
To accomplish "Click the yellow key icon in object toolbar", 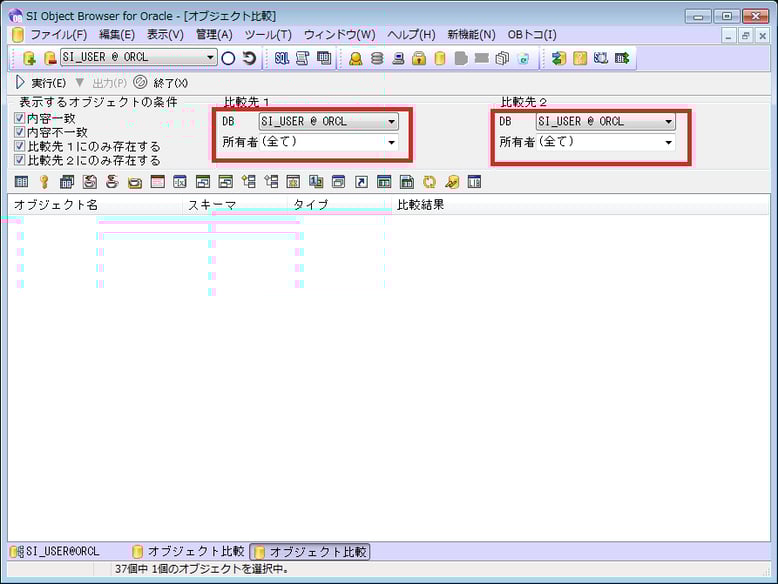I will (x=44, y=182).
